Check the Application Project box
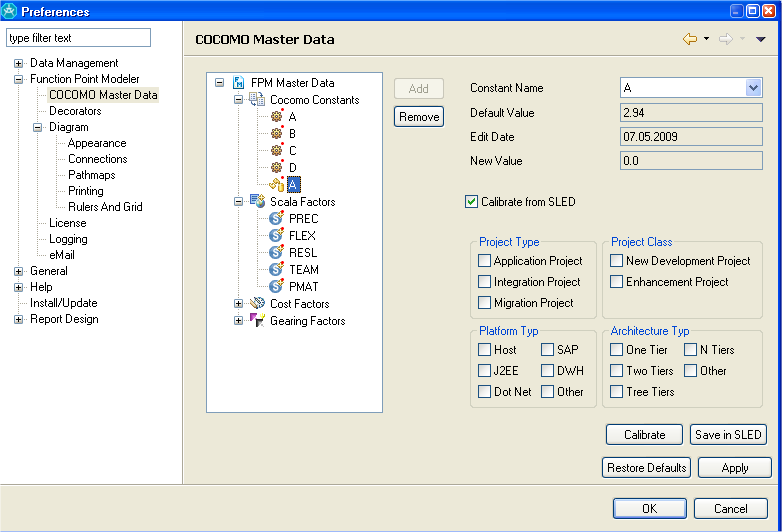 click(484, 260)
